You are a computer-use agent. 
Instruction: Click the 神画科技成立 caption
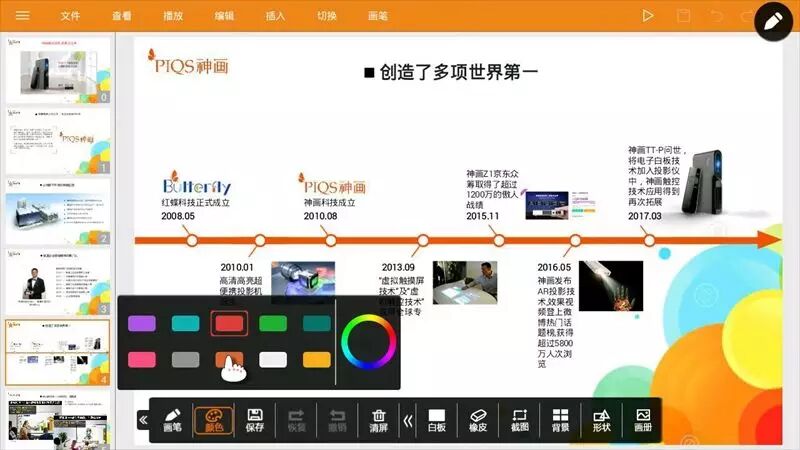330,203
